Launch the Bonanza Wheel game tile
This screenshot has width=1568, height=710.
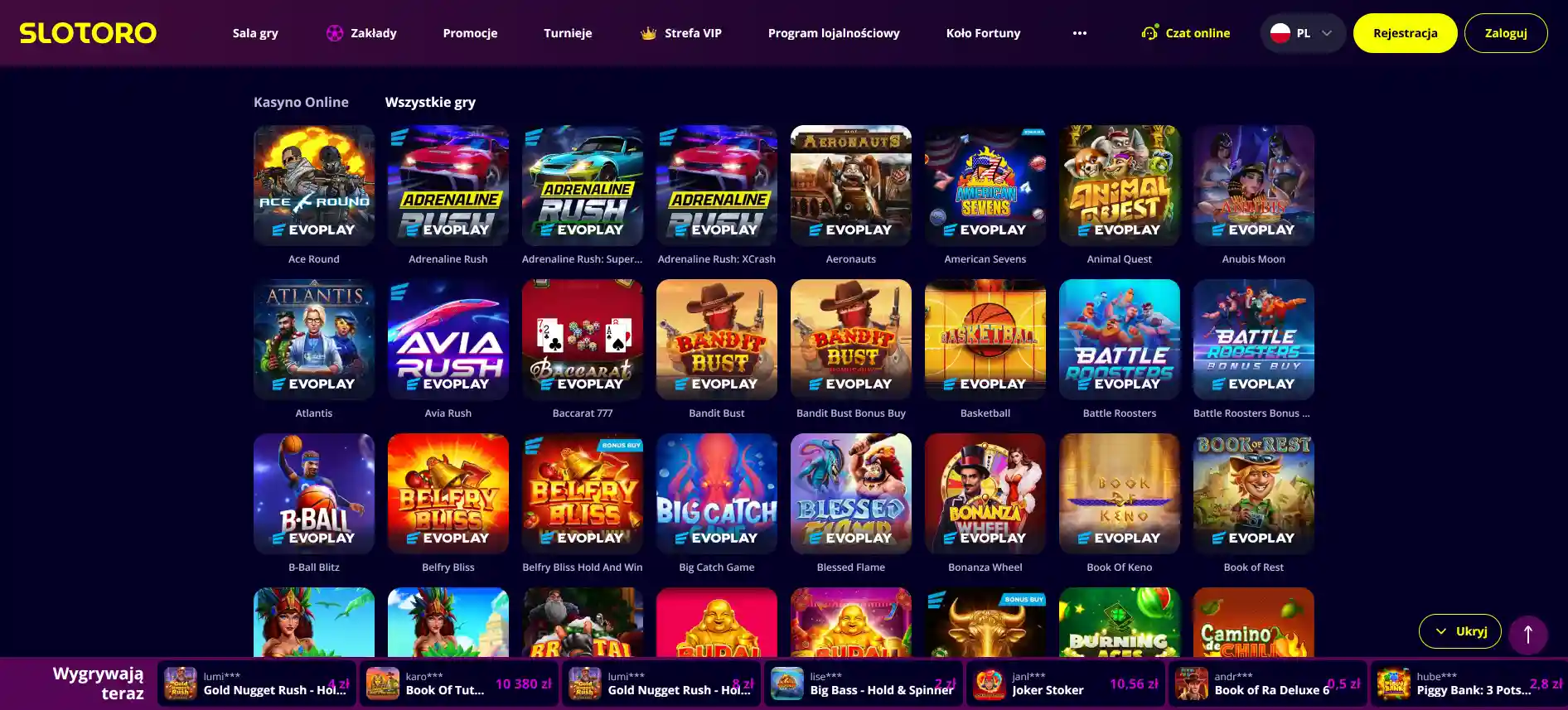tap(985, 494)
